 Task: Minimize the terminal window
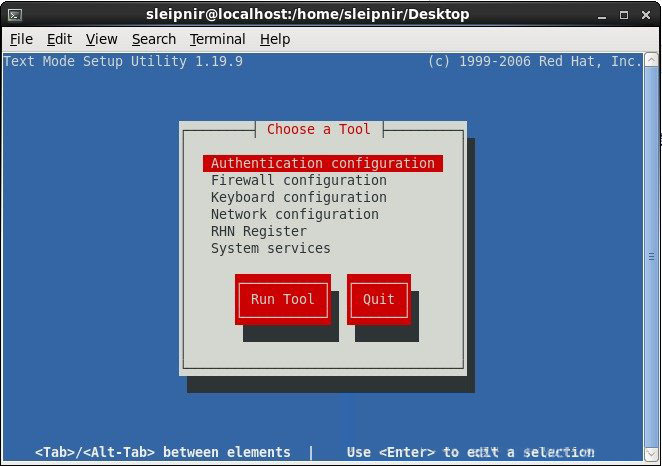pos(601,14)
